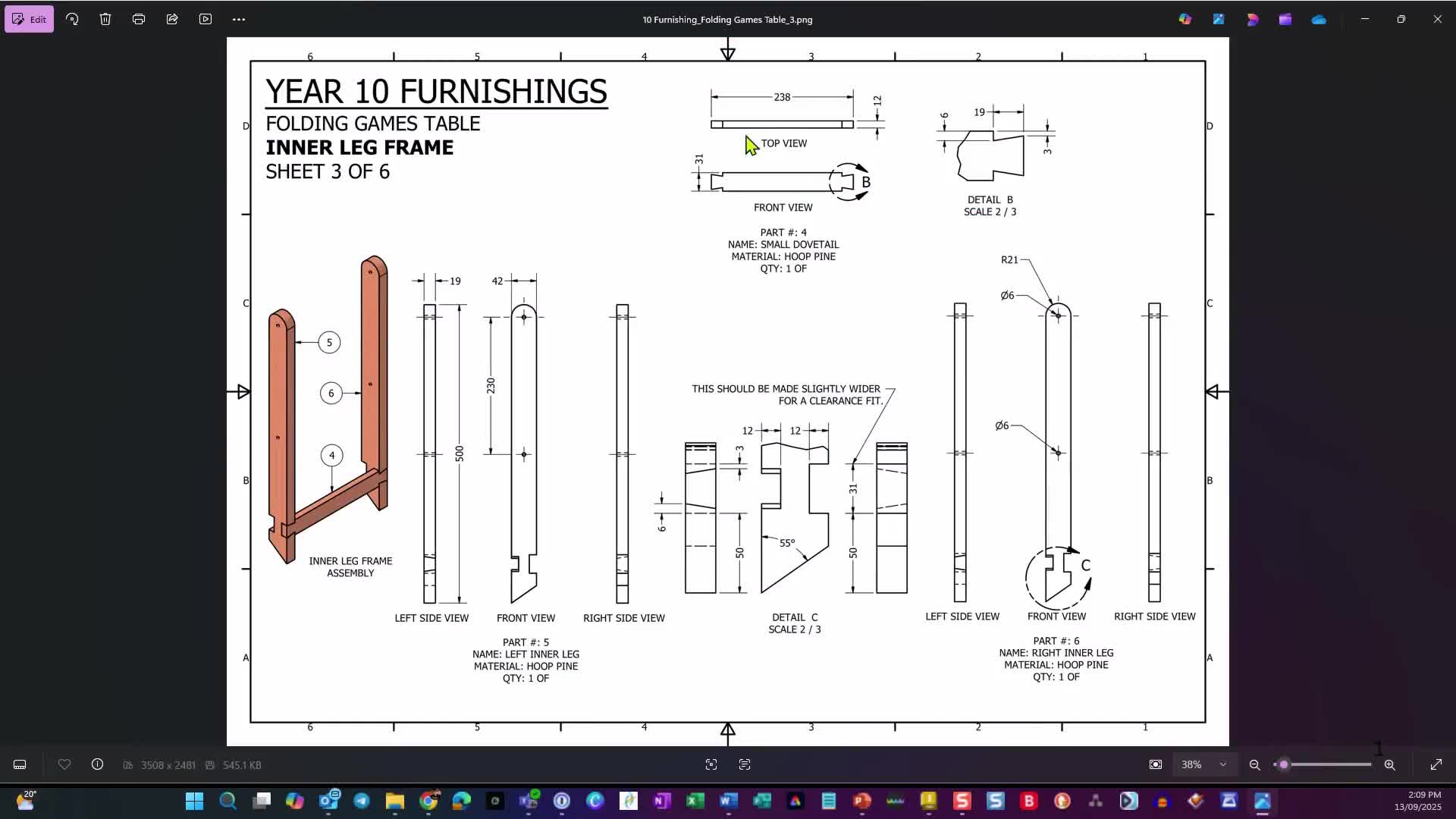The height and width of the screenshot is (819, 1456).
Task: Toggle the filmstrip view icon
Action: pos(20,764)
